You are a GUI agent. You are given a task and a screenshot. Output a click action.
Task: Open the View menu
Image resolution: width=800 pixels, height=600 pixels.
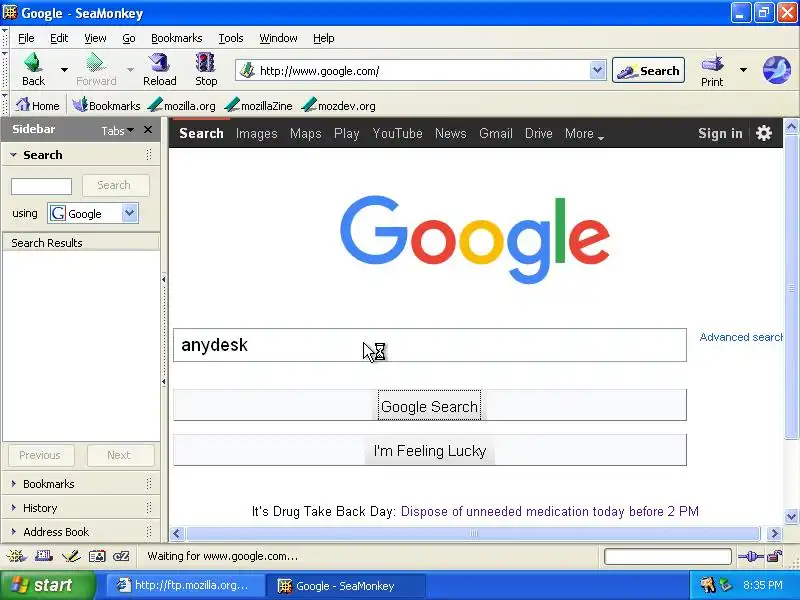click(95, 38)
